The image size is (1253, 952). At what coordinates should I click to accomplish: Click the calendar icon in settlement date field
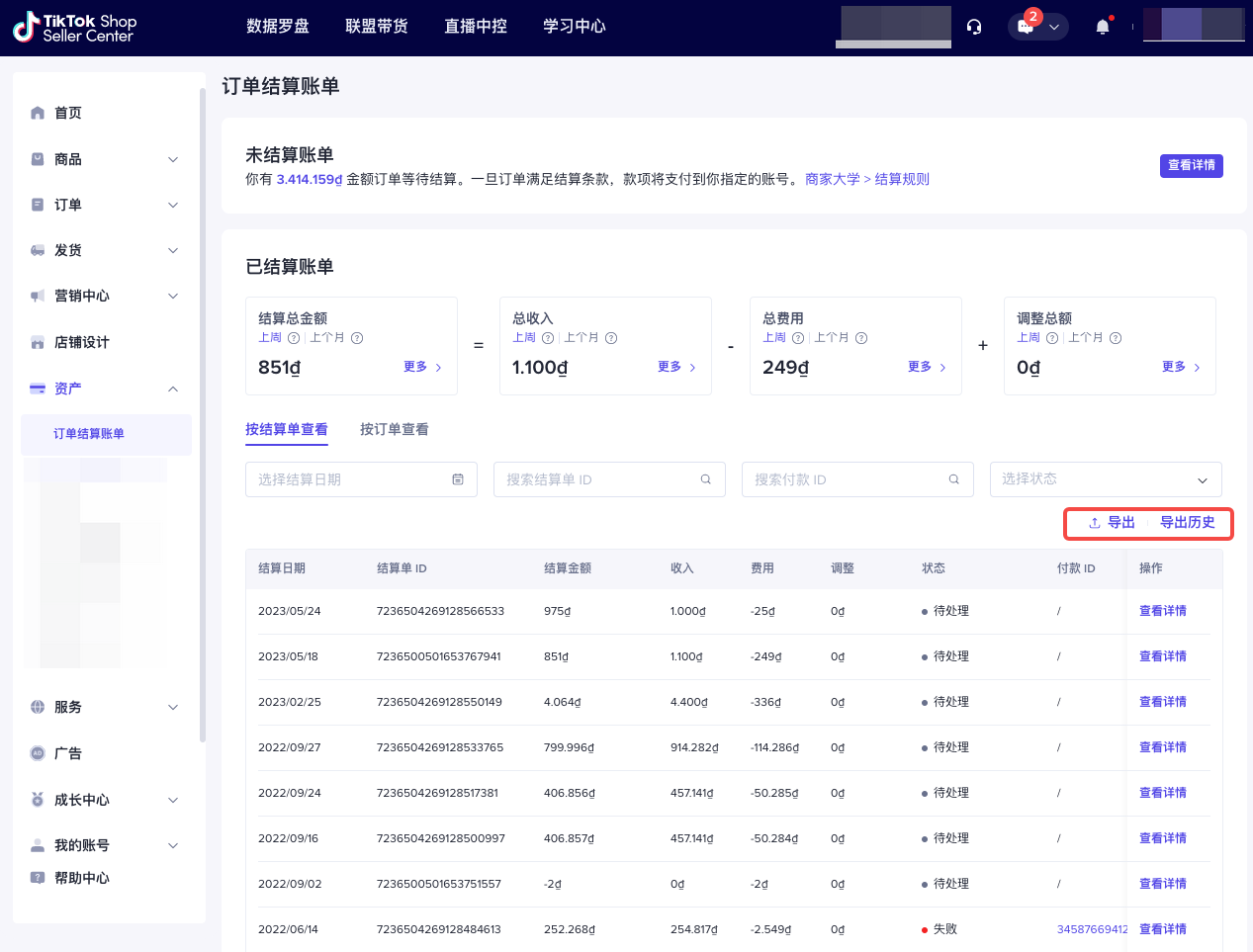458,479
